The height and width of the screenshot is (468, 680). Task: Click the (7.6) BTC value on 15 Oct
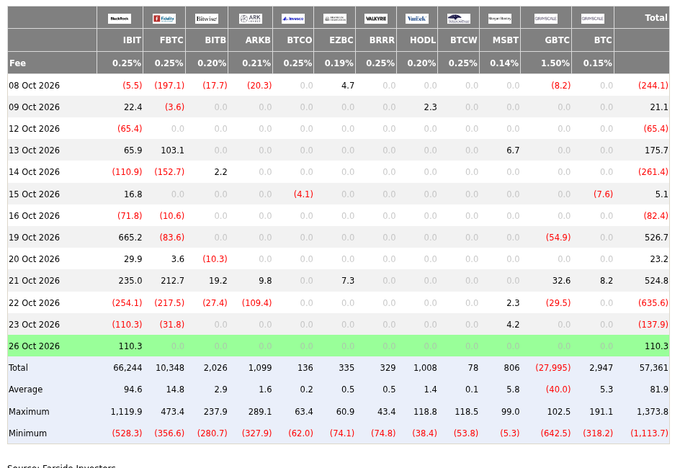click(x=603, y=194)
